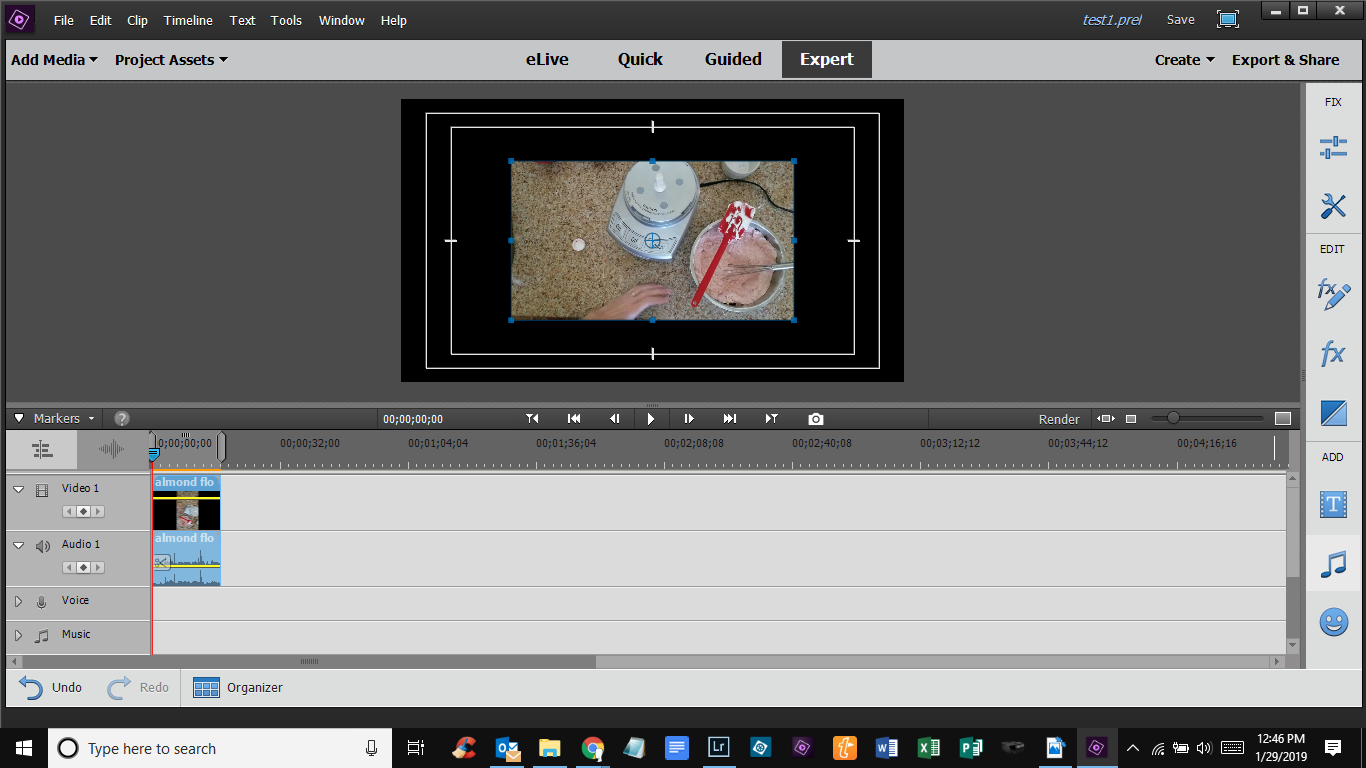Open the Tools menu

[x=286, y=20]
